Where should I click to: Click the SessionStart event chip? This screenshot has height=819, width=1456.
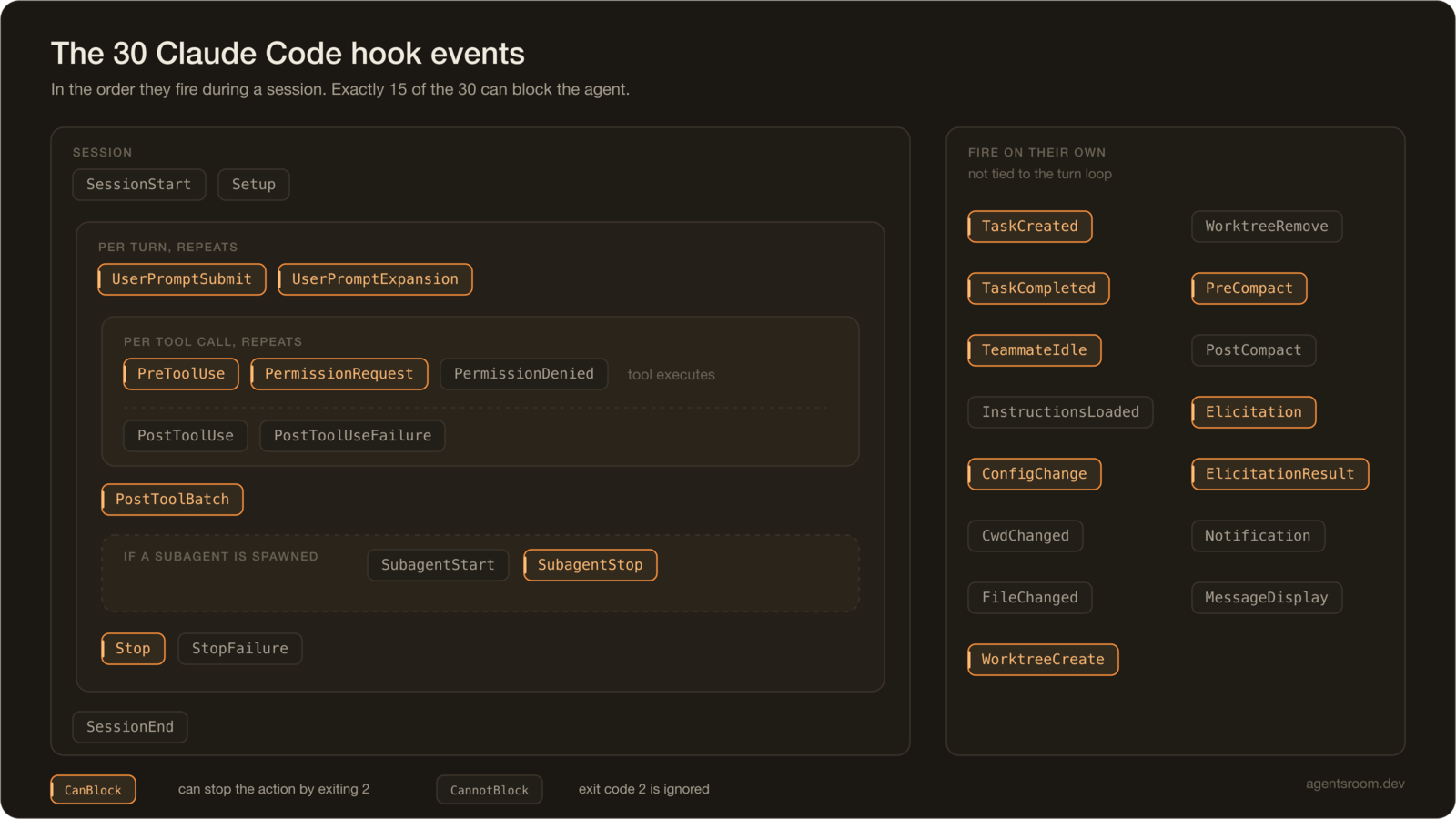click(x=139, y=185)
